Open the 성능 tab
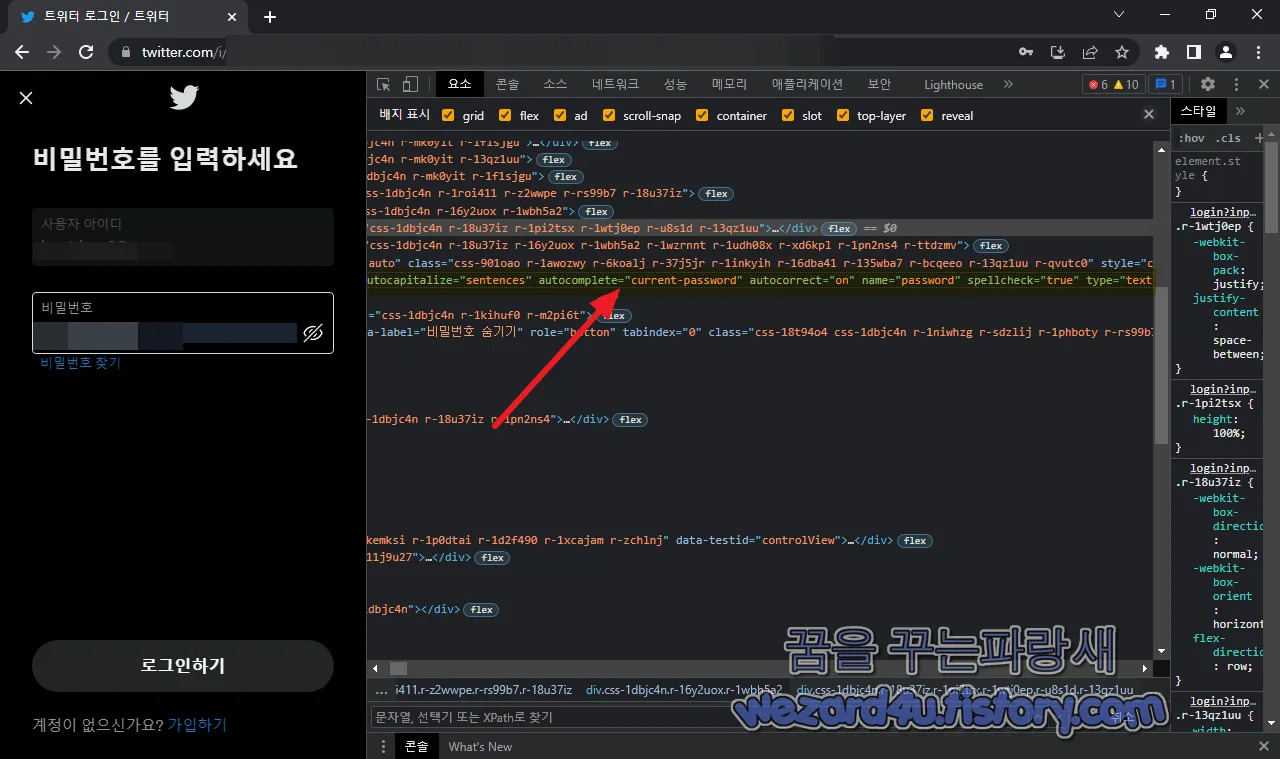The height and width of the screenshot is (759, 1280). [x=676, y=85]
